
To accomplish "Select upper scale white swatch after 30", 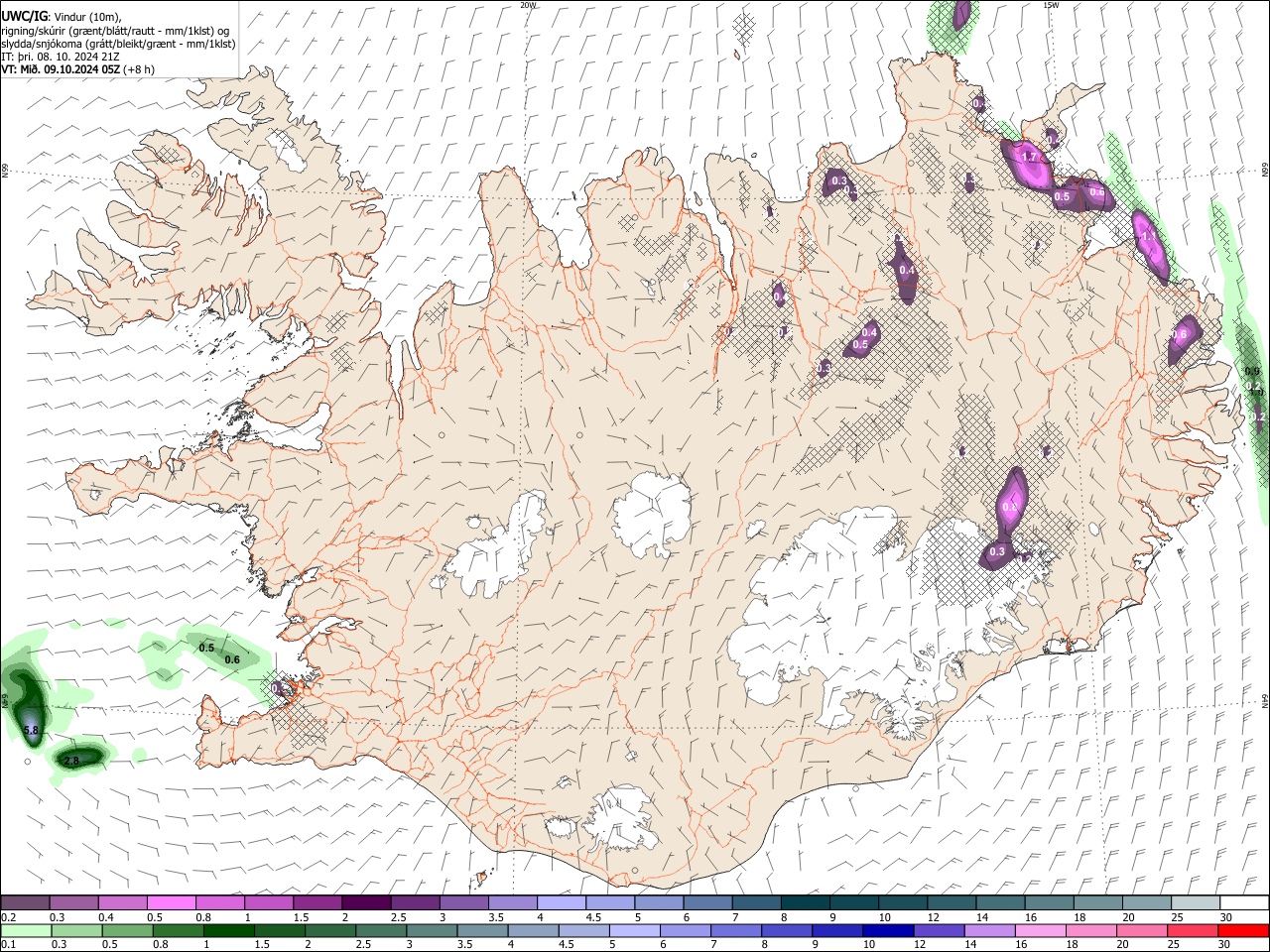I will pyautogui.click(x=1244, y=902).
